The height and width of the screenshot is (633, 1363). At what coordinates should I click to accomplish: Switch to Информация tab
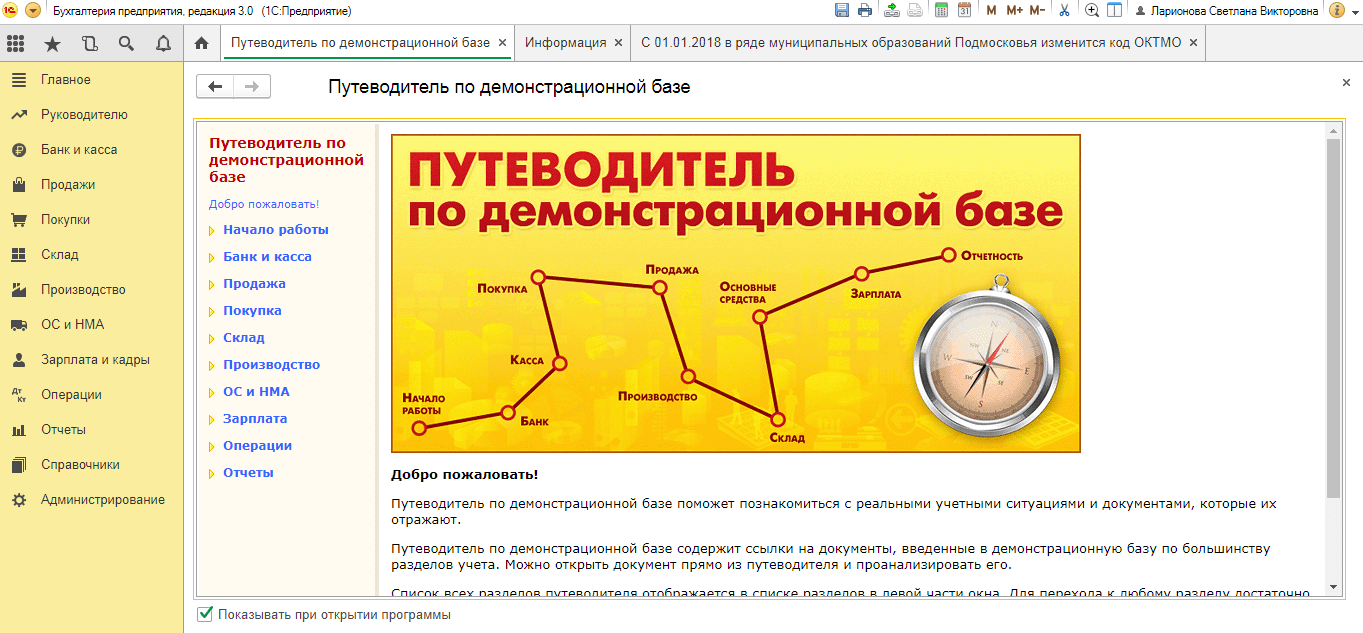(565, 43)
